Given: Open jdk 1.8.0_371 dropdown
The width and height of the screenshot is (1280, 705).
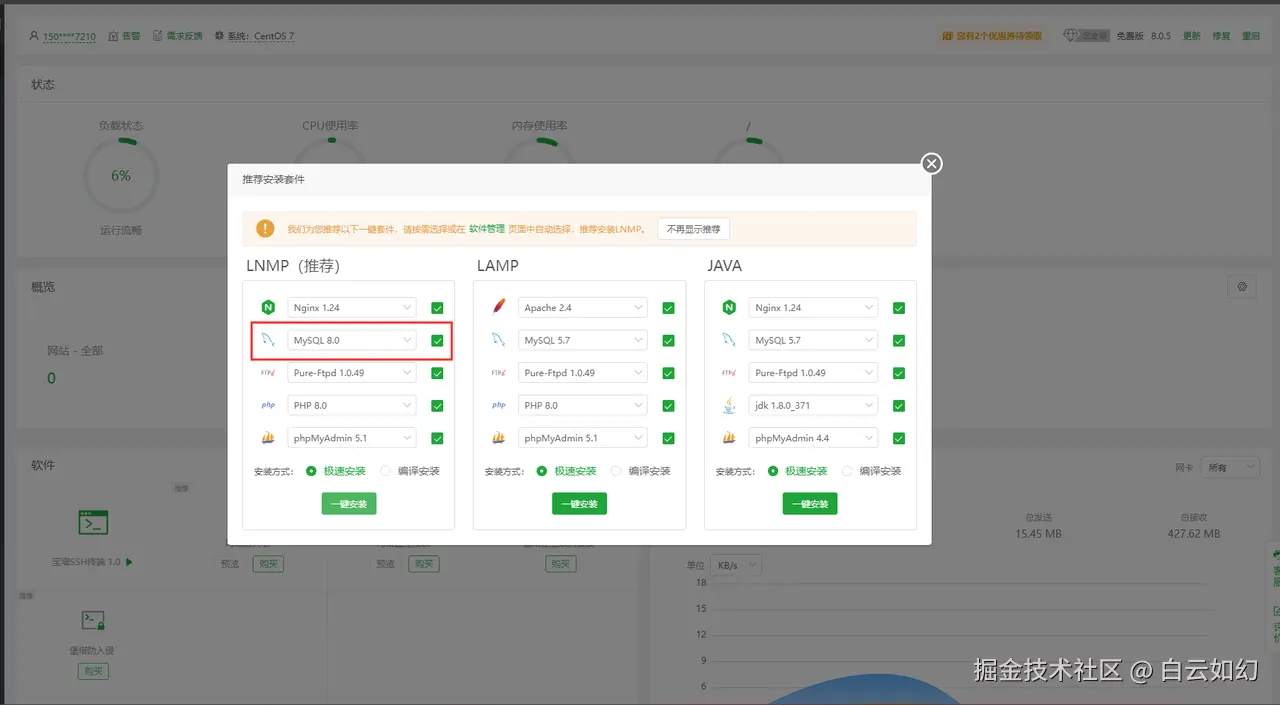Looking at the screenshot, I should (813, 405).
